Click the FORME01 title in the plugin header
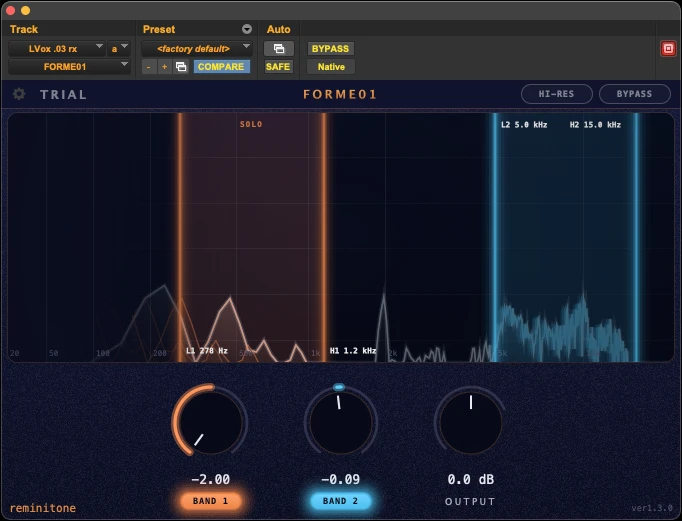This screenshot has height=521, width=682. click(340, 94)
